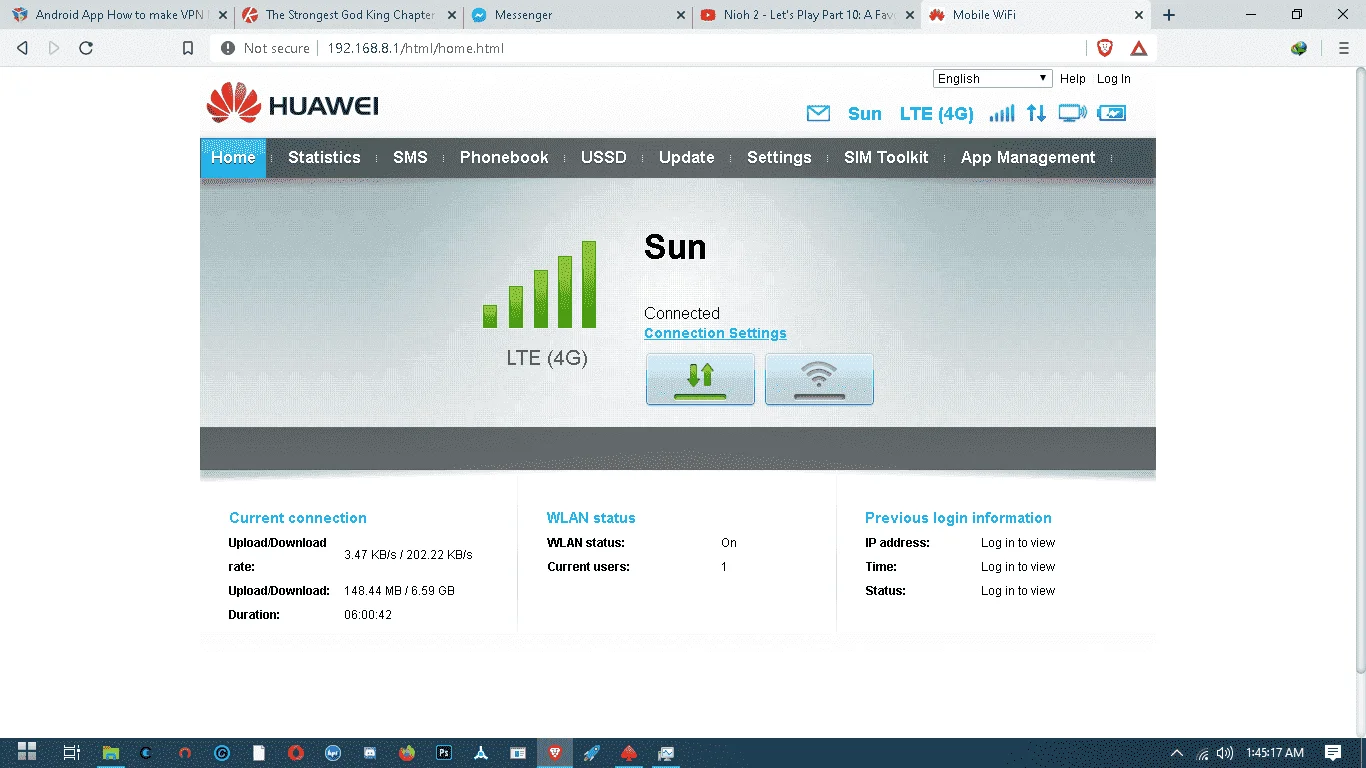The height and width of the screenshot is (768, 1366).
Task: Reload the page
Action: (x=86, y=48)
